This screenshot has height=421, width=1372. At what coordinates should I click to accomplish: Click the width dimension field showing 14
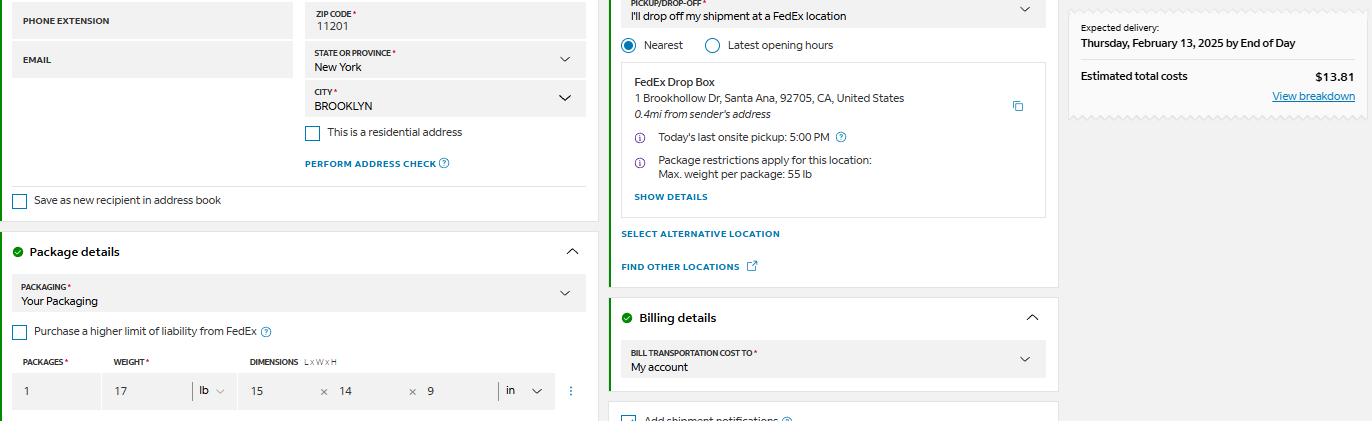point(368,391)
